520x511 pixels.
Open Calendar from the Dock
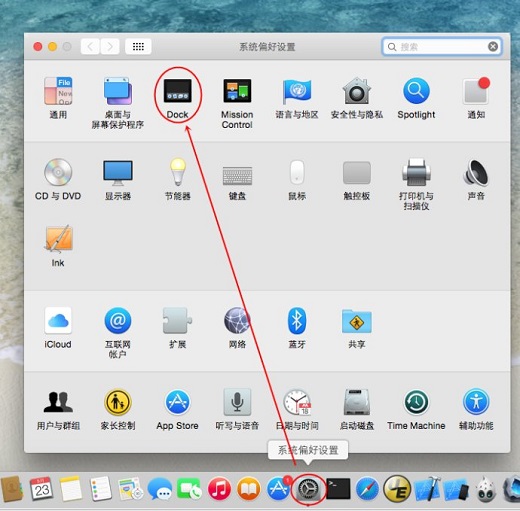[41, 489]
